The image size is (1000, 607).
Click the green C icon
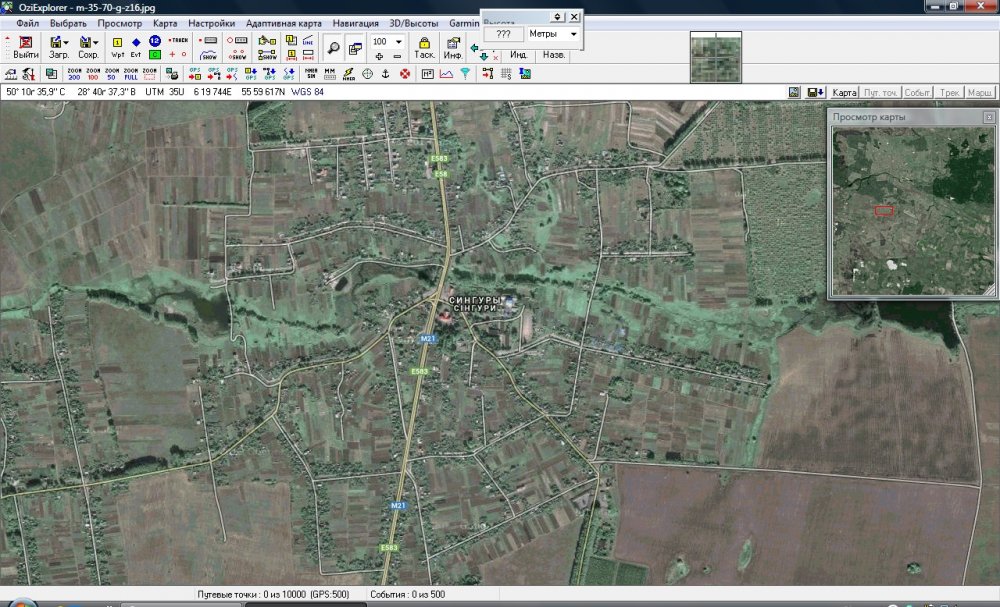coord(154,55)
